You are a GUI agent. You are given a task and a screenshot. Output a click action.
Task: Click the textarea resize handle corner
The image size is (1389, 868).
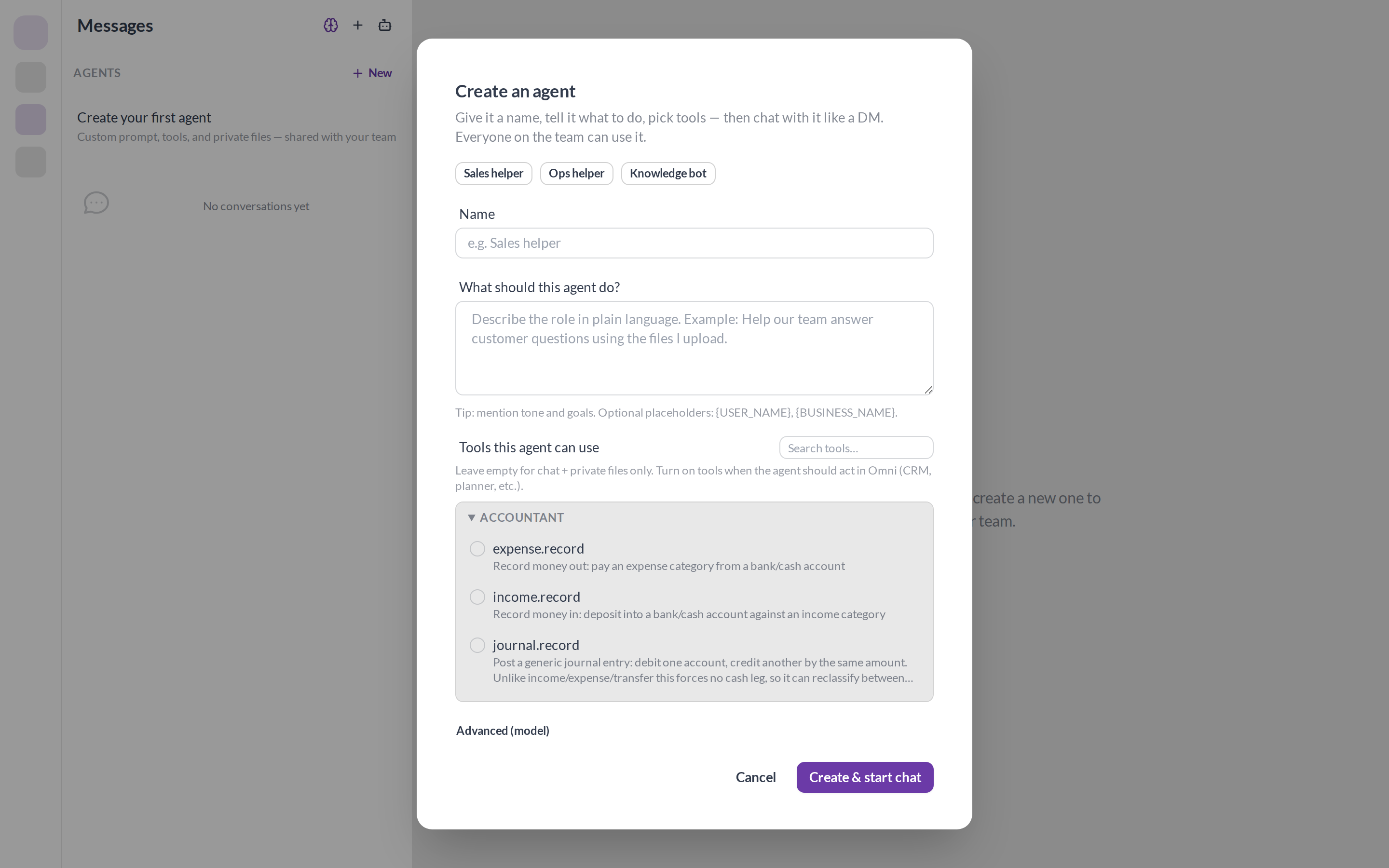pos(928,390)
